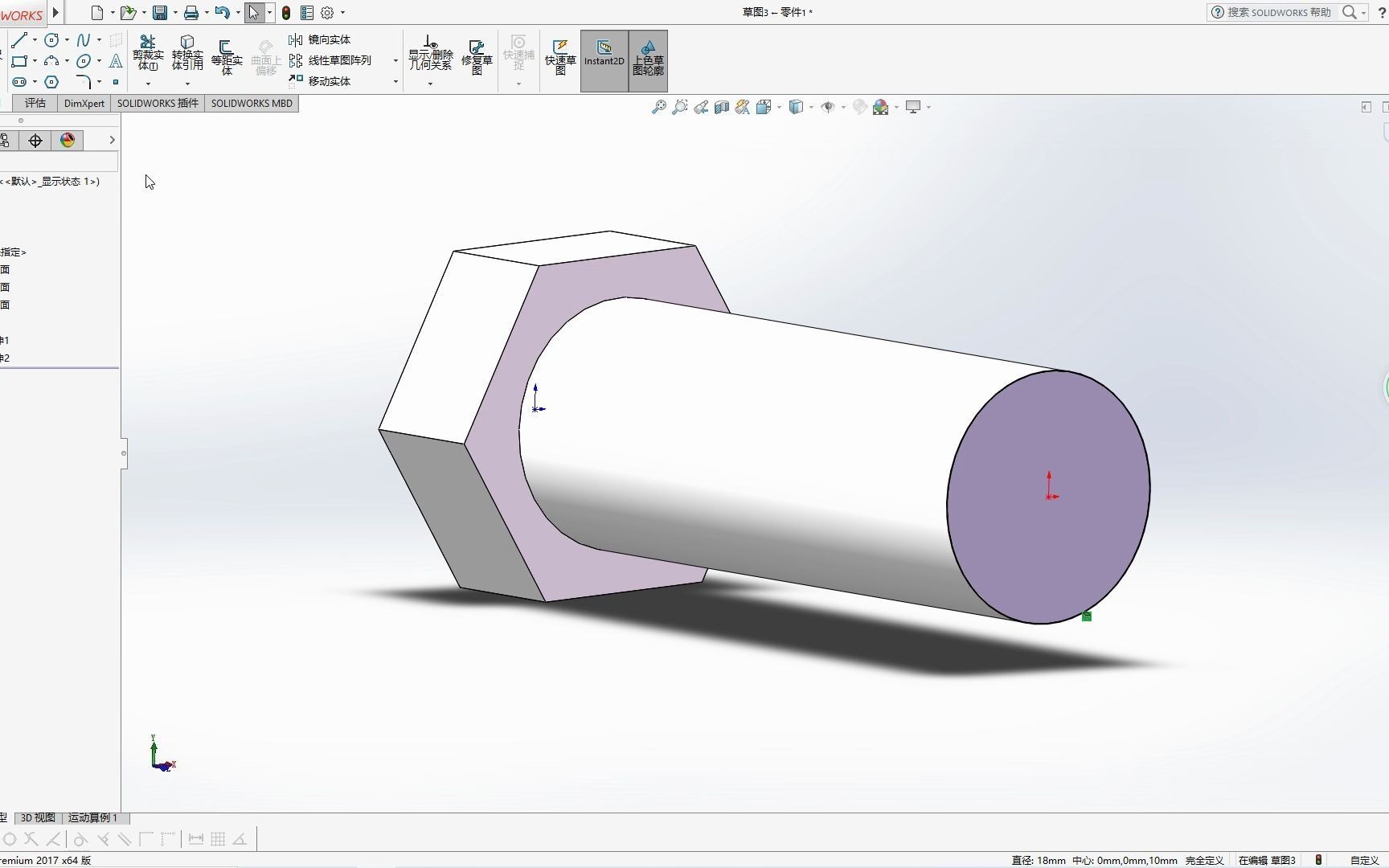This screenshot has width=1389, height=868.
Task: Select the Circle sketch tool
Action: pos(51,39)
